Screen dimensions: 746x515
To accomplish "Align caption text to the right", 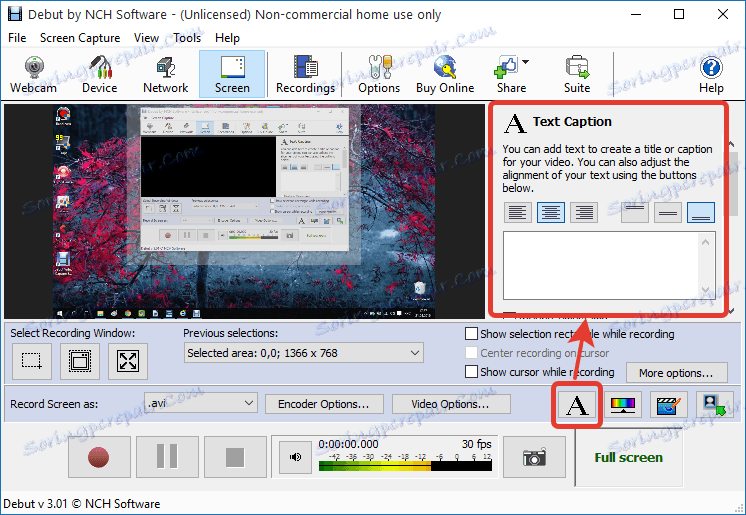I will tap(584, 212).
